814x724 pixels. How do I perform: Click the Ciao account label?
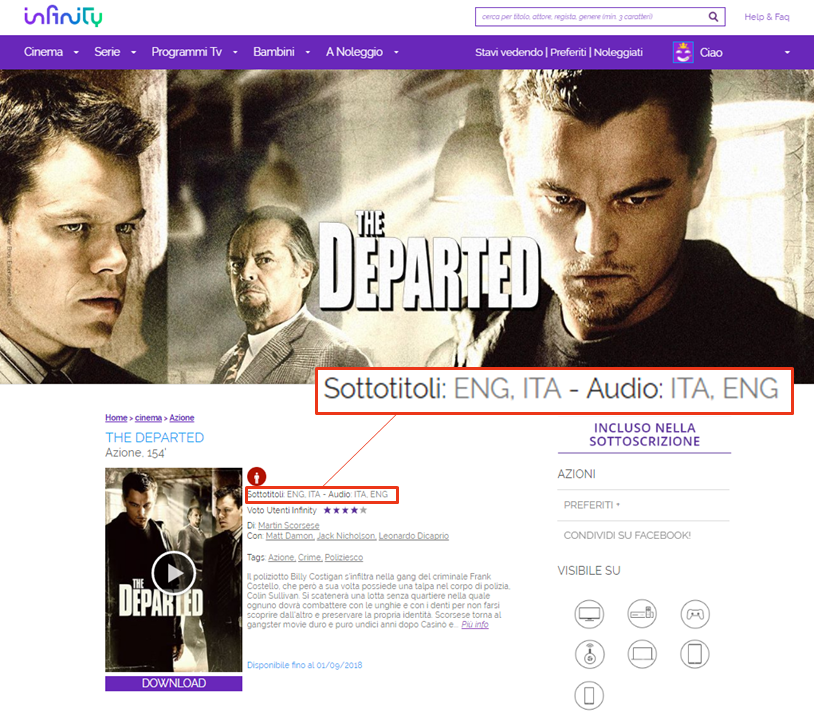click(711, 52)
